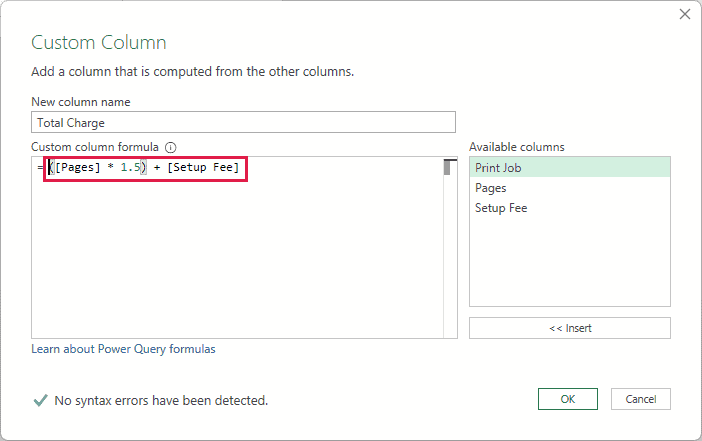
Task: Select Pages in Available columns
Action: [569, 188]
